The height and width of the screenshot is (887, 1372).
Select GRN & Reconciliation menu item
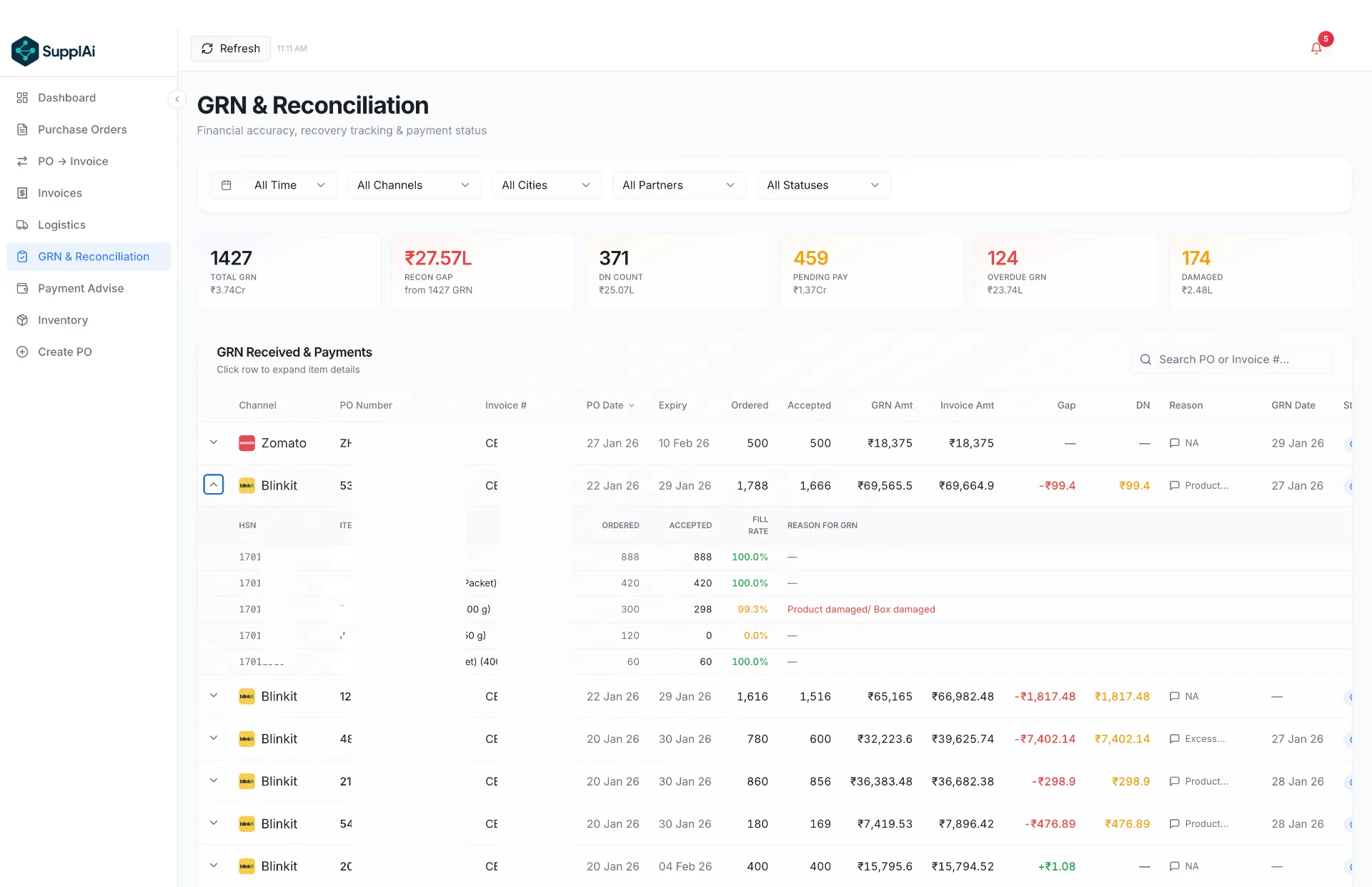[89, 257]
